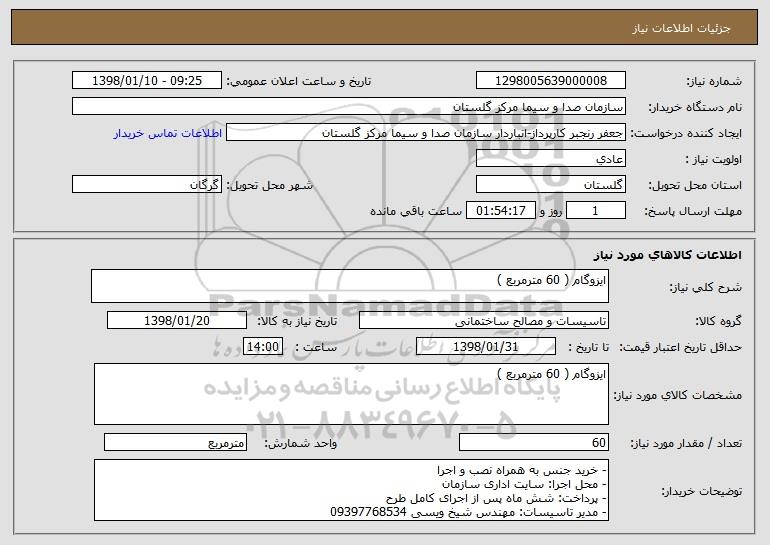
Task: Click the label استان محل تحویل
Action: (x=695, y=185)
